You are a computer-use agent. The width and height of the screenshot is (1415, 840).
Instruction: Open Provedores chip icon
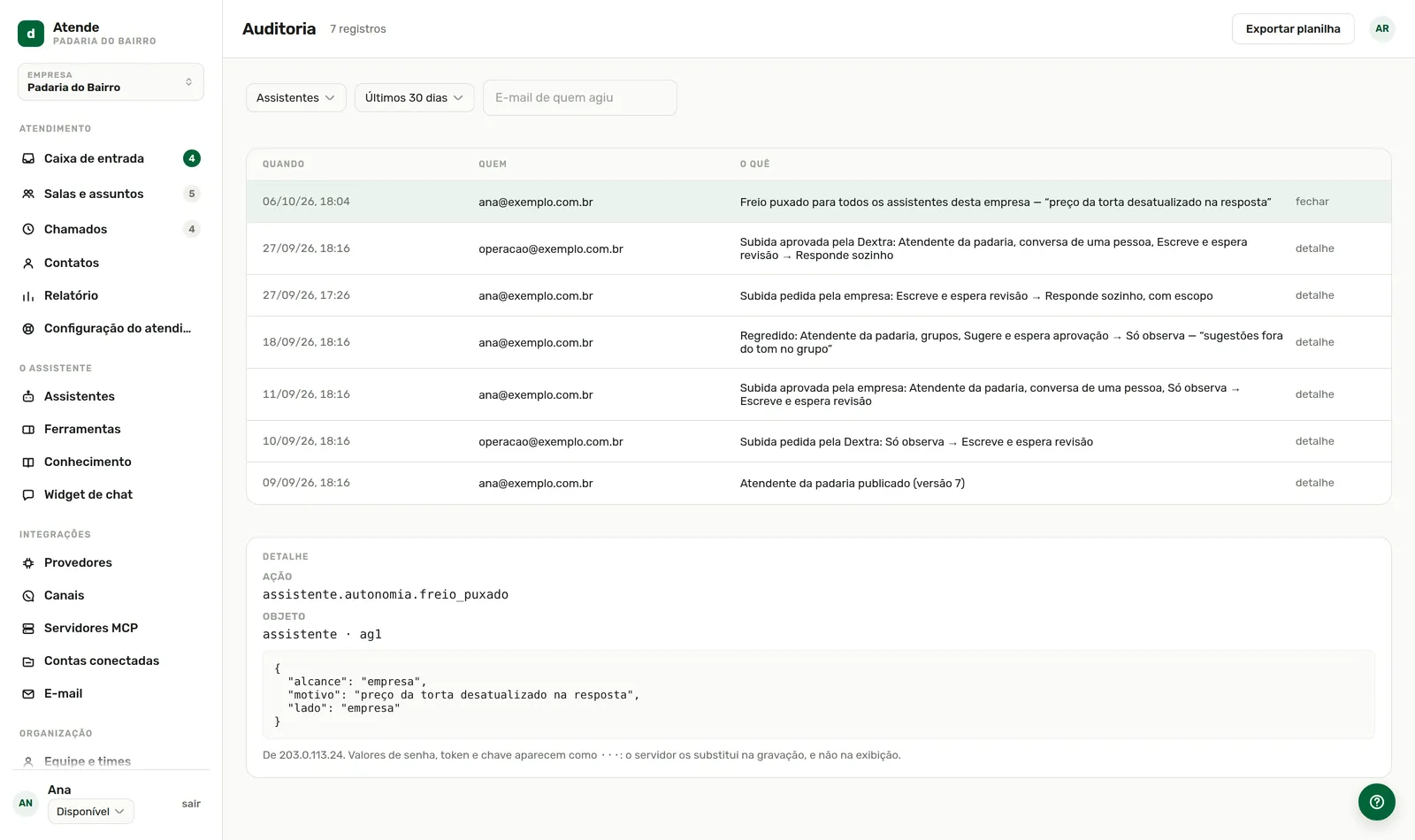point(28,562)
